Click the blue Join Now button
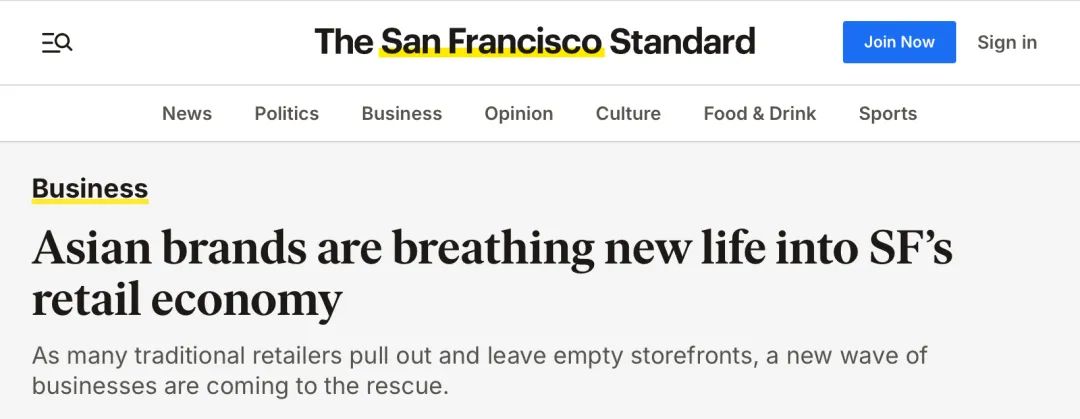This screenshot has height=419, width=1080. coord(899,42)
